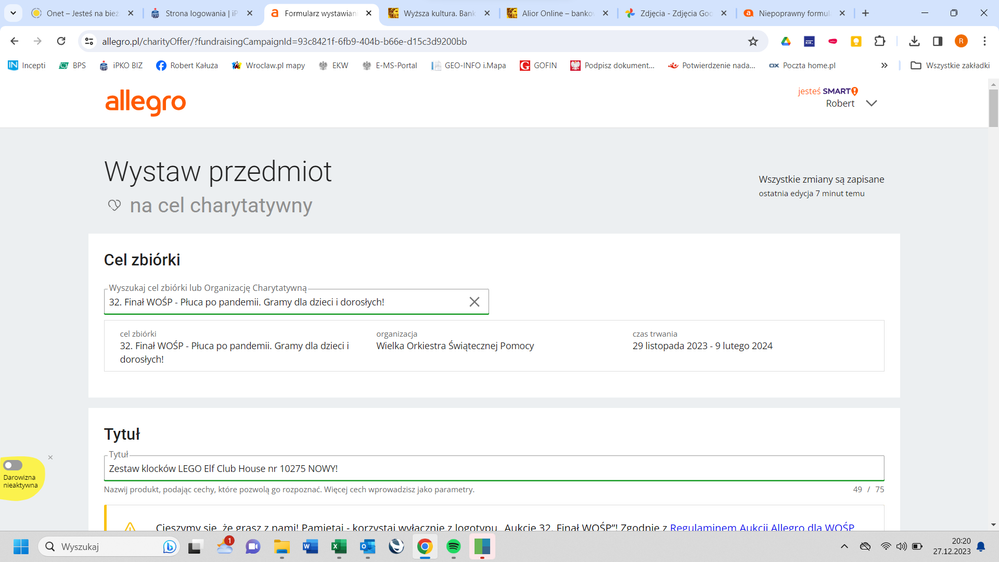
Task: Open the Teams chat taskbar icon
Action: [253, 547]
